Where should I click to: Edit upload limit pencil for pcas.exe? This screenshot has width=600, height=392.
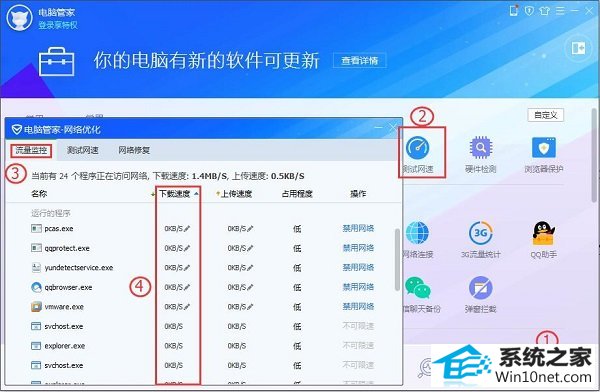click(x=250, y=229)
